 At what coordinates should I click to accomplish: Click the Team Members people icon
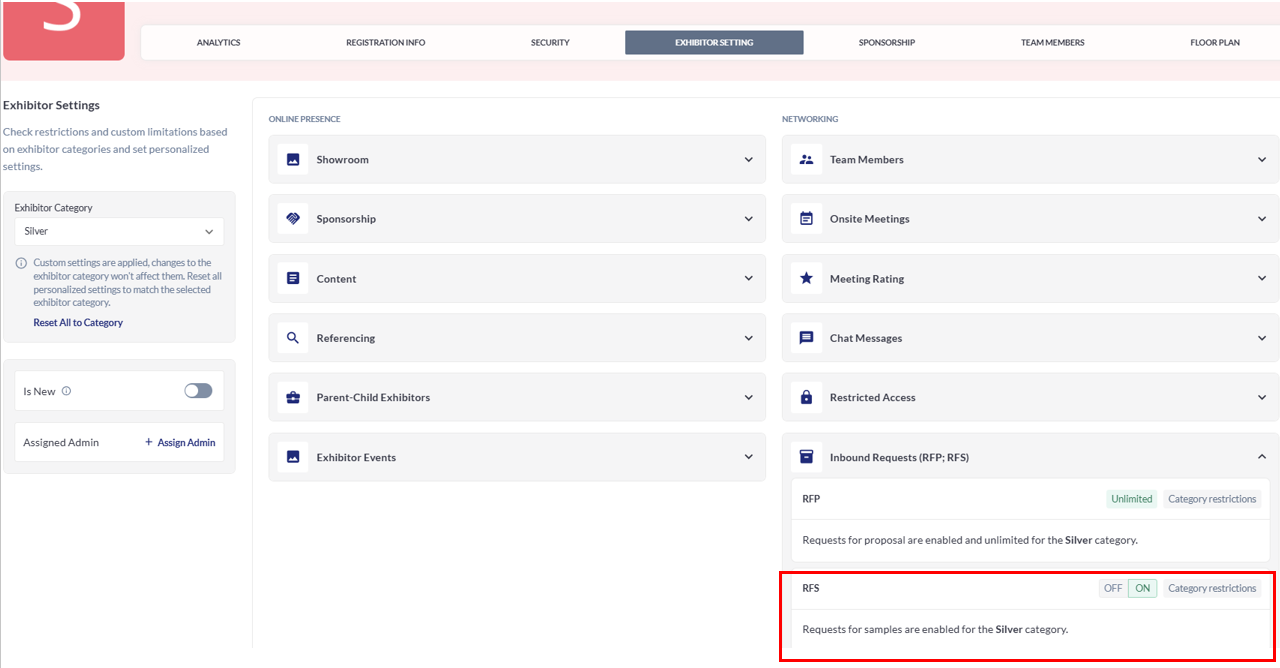tap(806, 160)
